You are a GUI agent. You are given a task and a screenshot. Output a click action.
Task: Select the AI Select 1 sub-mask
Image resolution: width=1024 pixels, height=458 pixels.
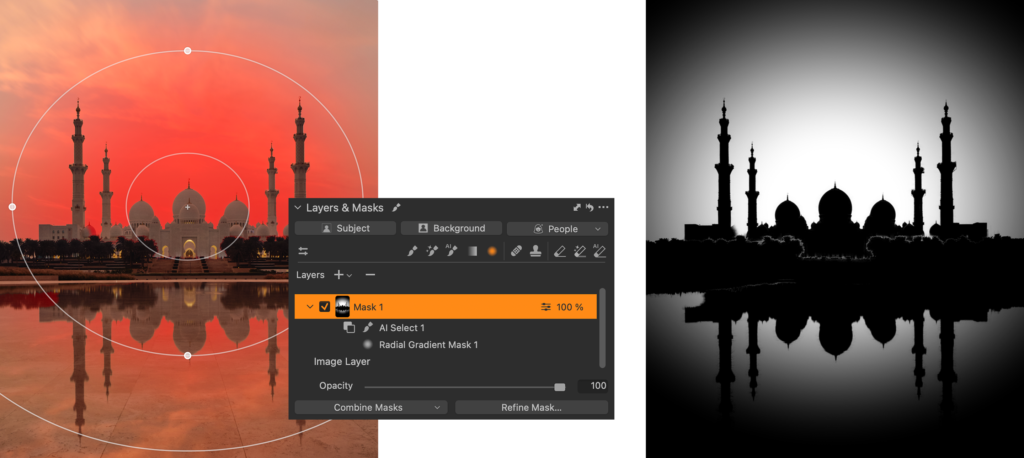tap(401, 328)
